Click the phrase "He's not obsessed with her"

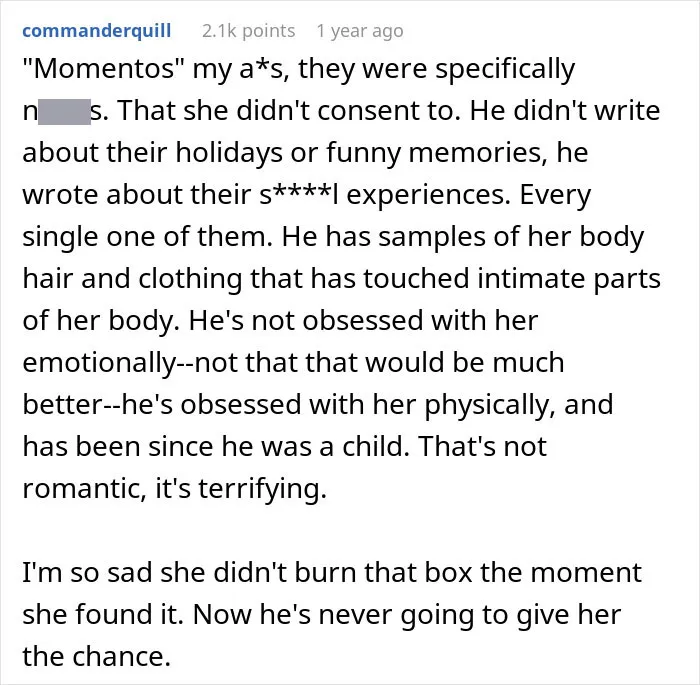click(x=363, y=321)
